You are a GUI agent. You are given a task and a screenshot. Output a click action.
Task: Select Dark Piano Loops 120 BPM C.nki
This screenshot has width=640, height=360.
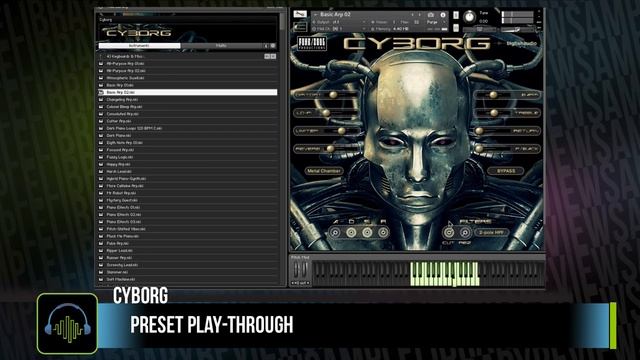point(187,128)
